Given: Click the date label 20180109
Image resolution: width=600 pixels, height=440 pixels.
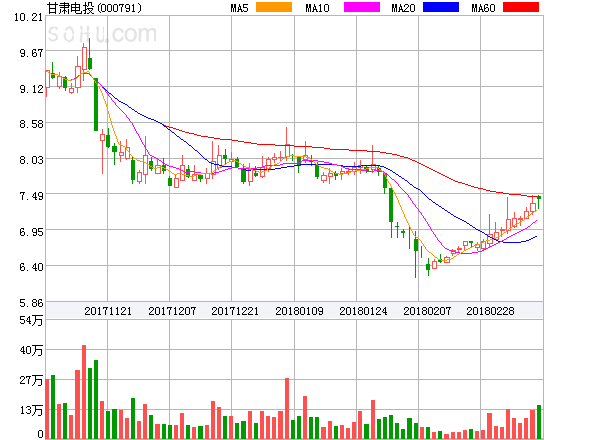Looking at the screenshot, I should point(299,311).
